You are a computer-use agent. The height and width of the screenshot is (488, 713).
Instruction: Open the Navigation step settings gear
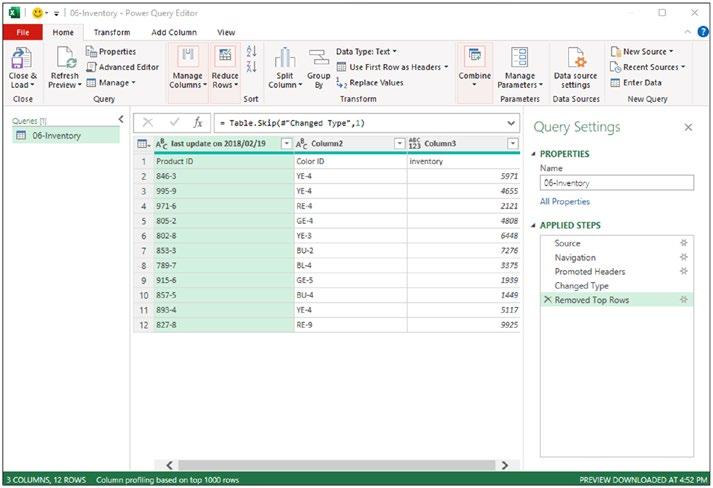click(x=683, y=257)
